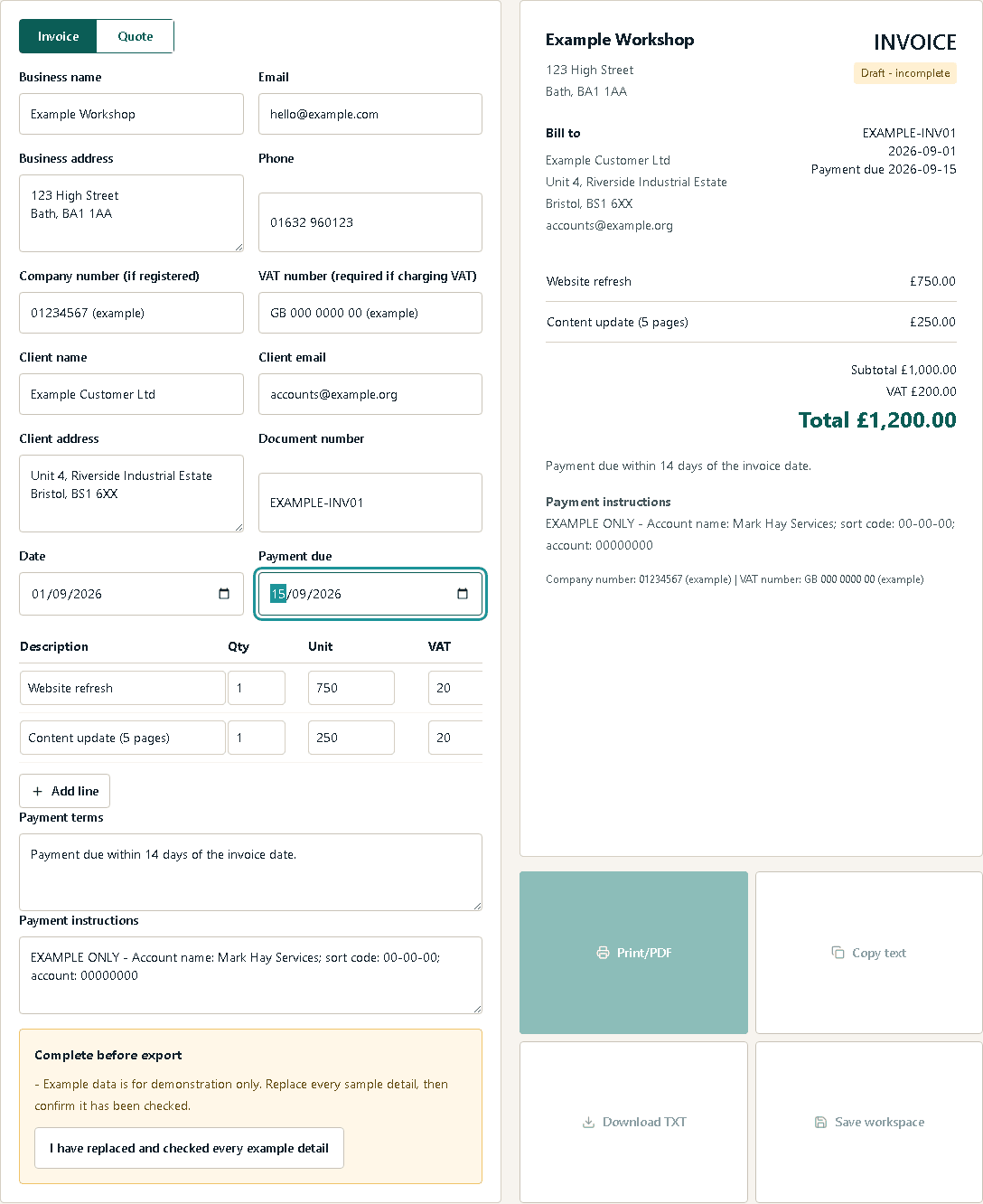This screenshot has height=1204, width=983.
Task: Edit the Website refresh description field
Action: coord(123,688)
